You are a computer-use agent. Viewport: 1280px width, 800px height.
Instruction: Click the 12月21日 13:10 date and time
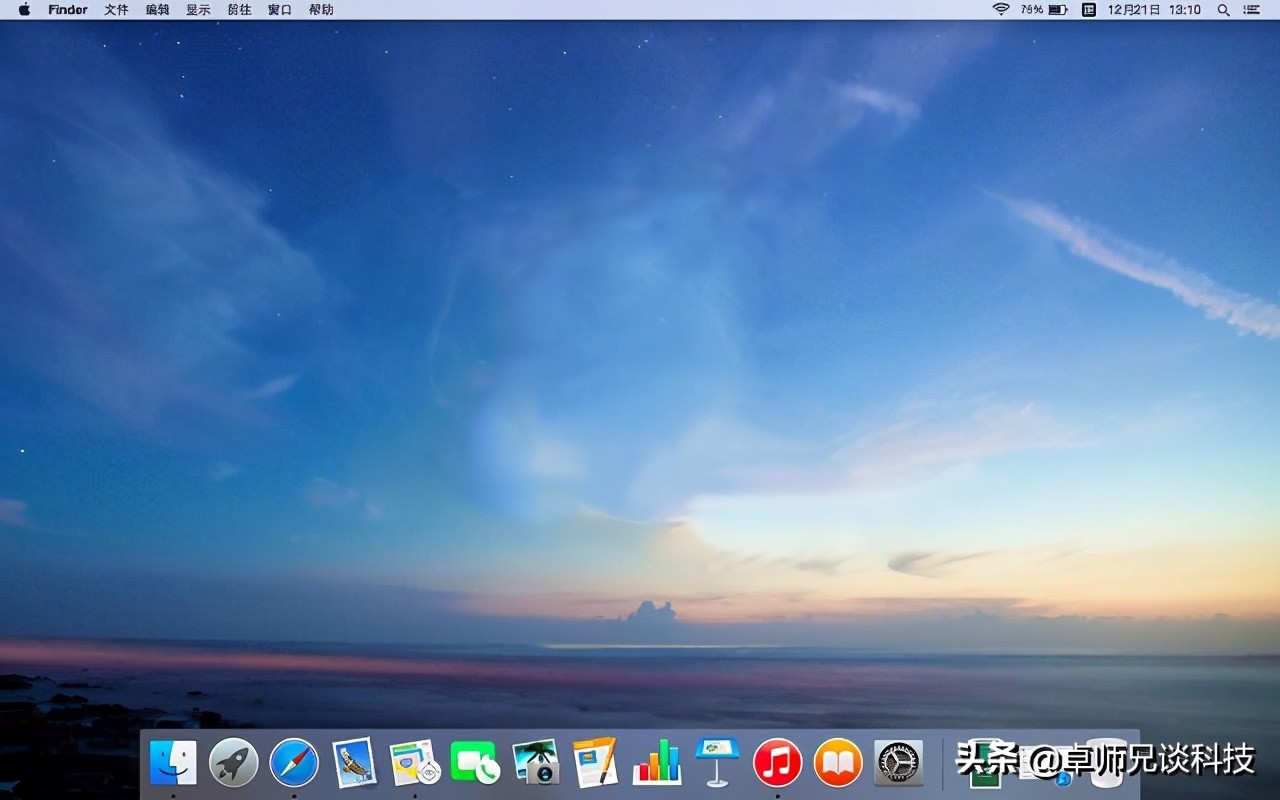(1154, 10)
